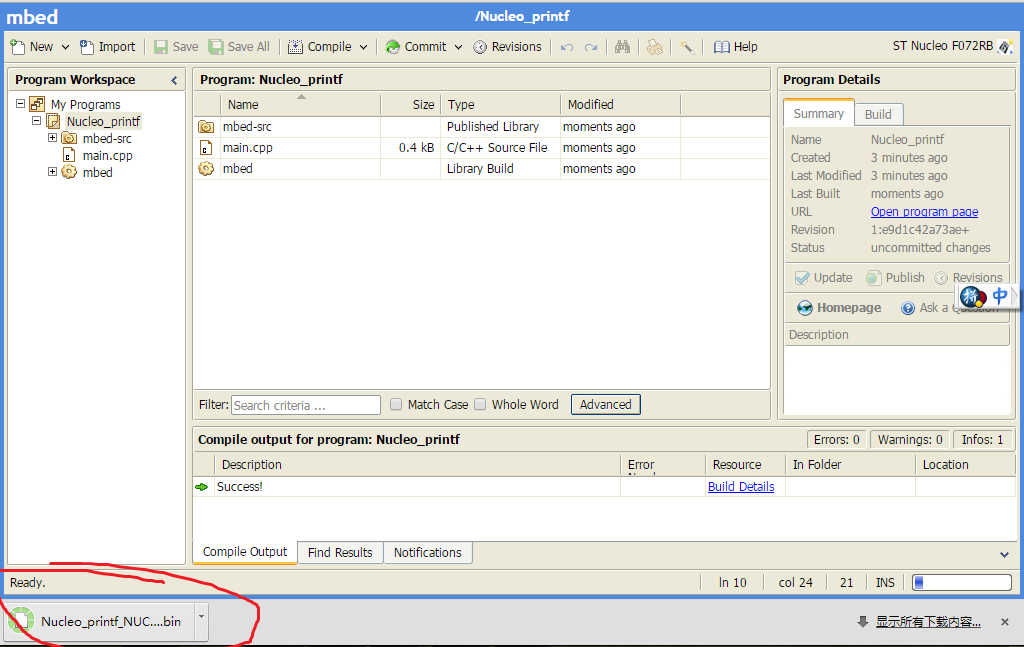This screenshot has height=647, width=1024.
Task: Open the Build Details link
Action: coord(741,486)
